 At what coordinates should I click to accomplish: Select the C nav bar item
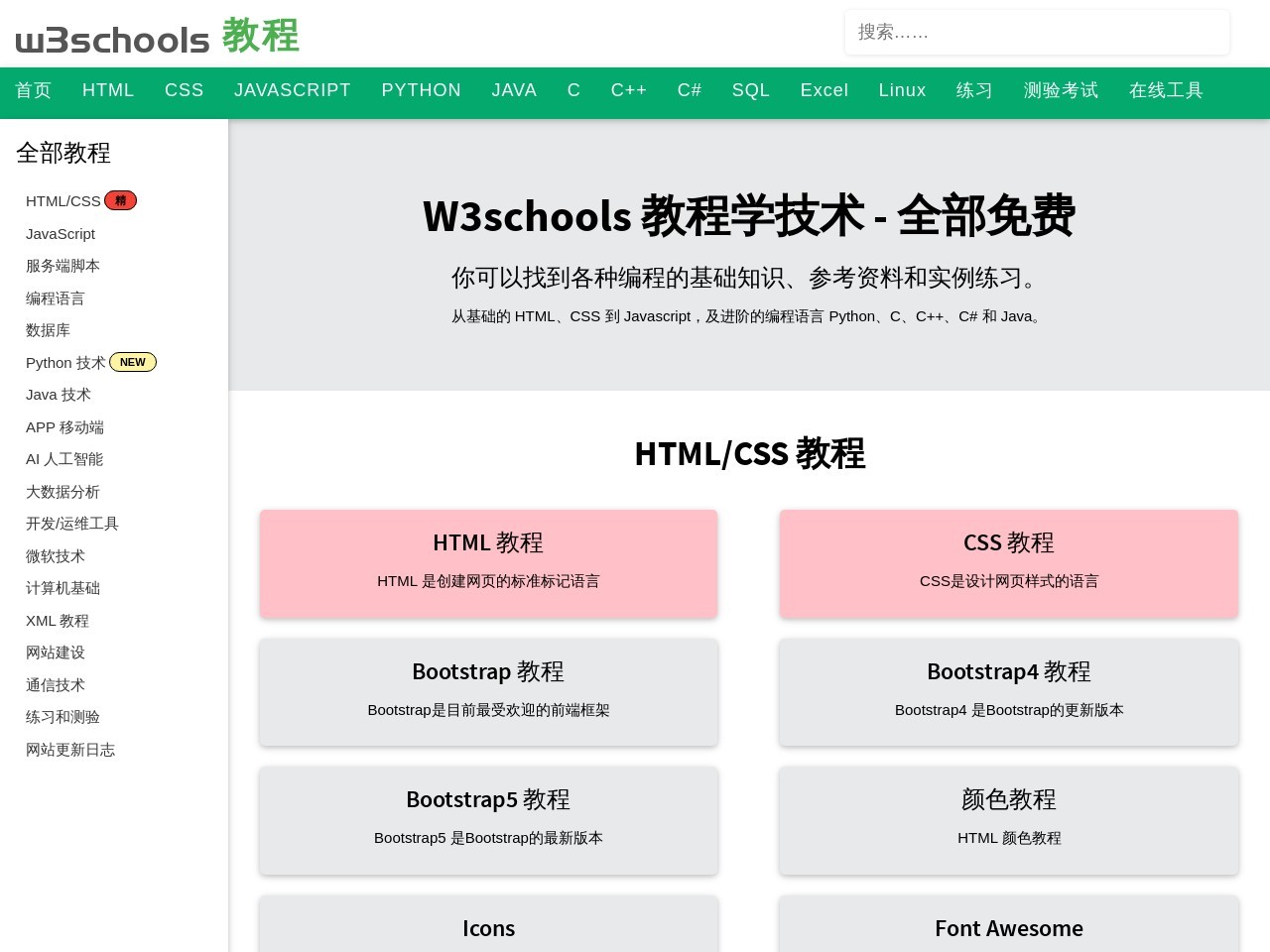(x=573, y=90)
